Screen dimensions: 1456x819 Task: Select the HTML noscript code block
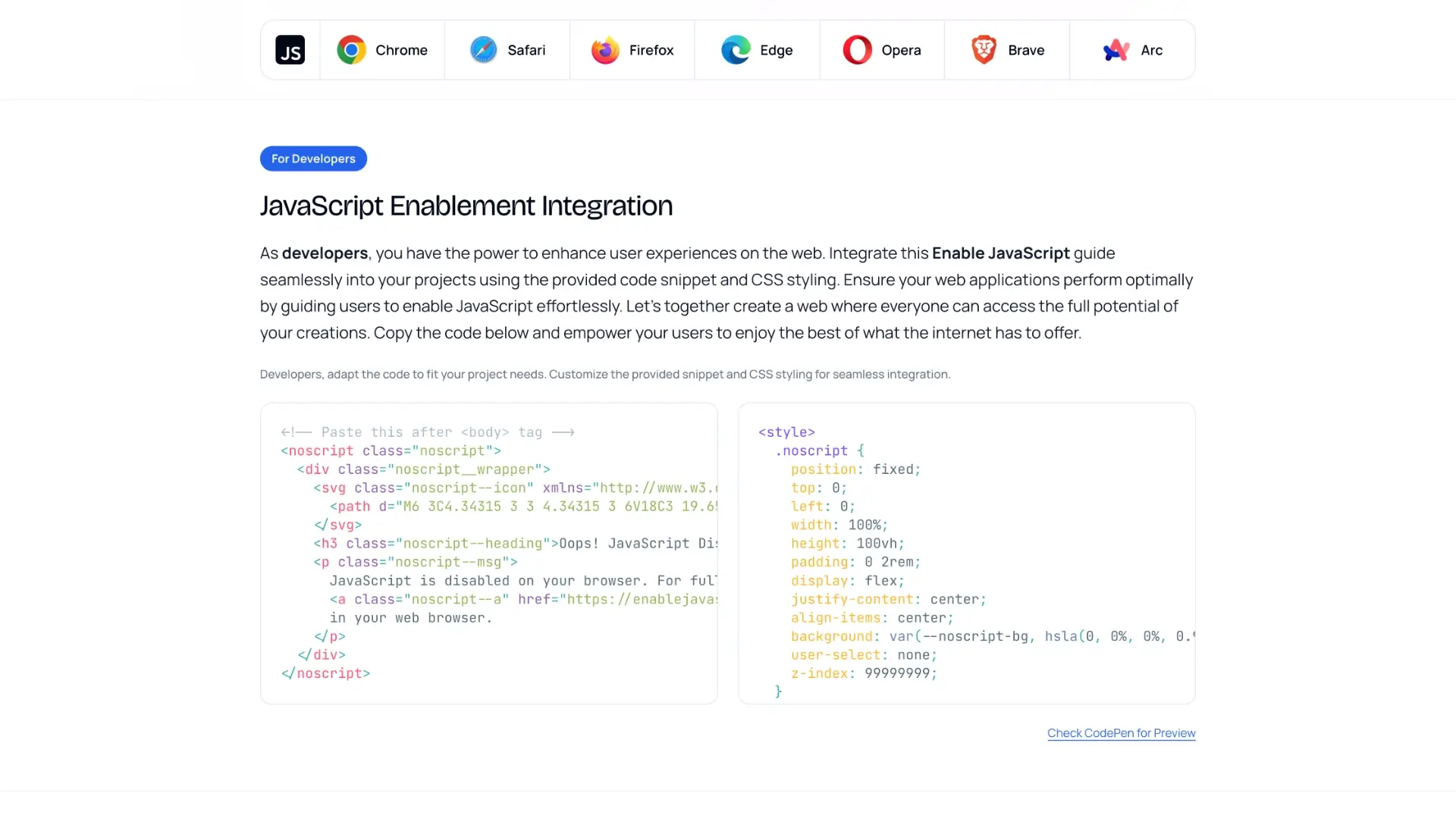coord(488,552)
